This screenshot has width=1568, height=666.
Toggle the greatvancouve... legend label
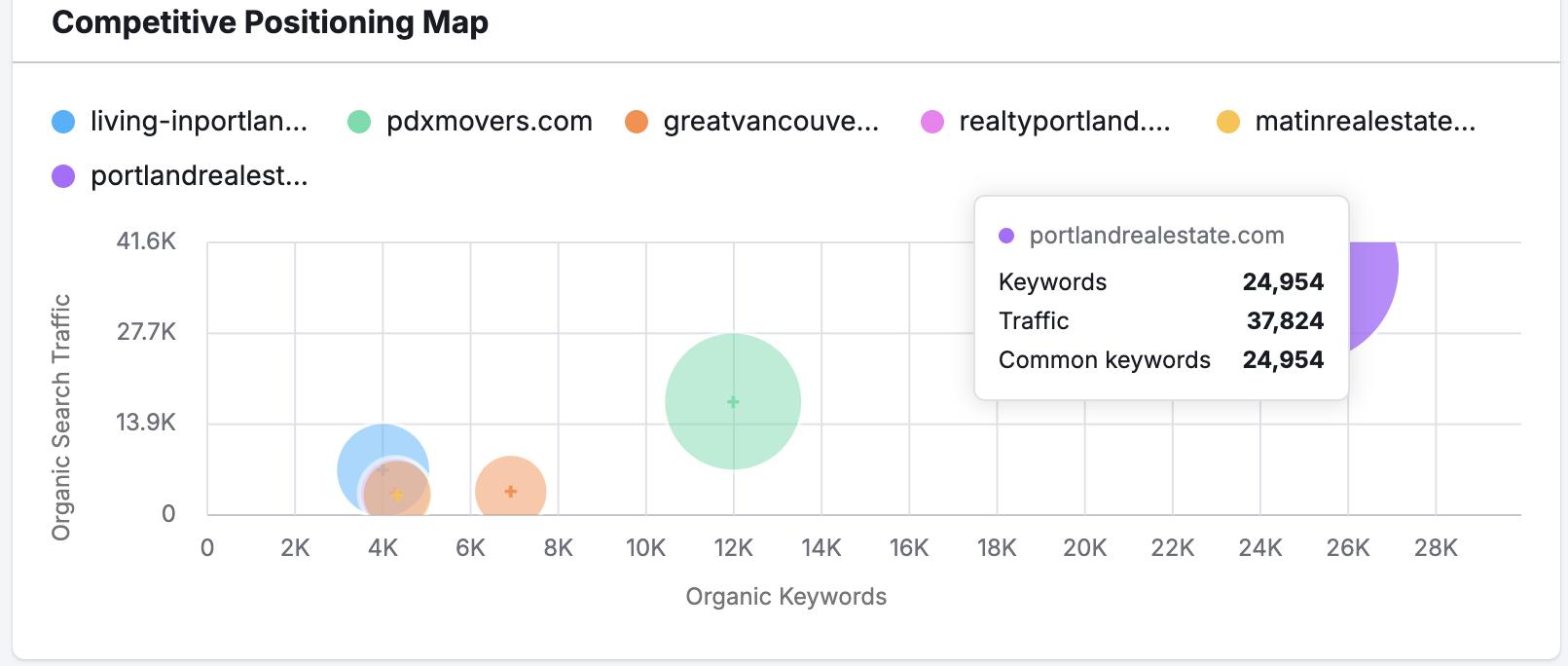(x=771, y=122)
